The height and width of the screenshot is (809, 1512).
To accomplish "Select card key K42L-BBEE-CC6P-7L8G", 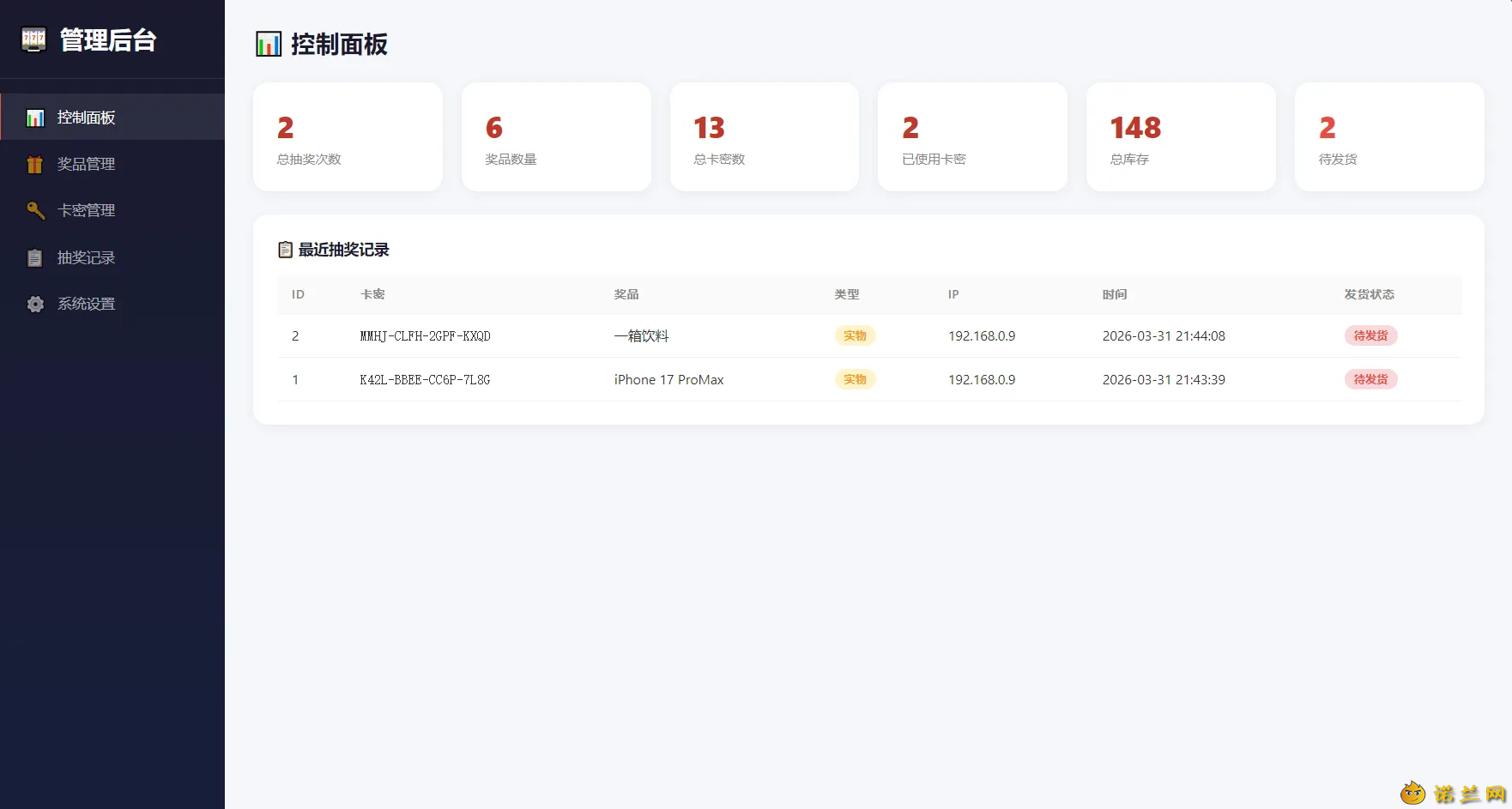I will click(x=426, y=380).
